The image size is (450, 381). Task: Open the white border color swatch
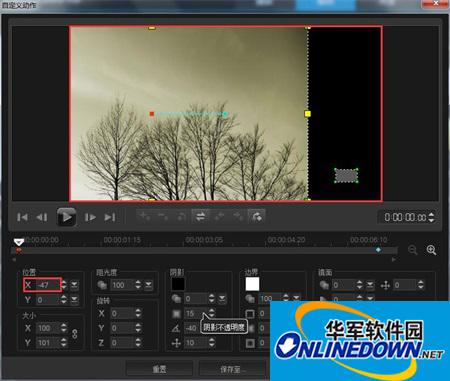(252, 284)
